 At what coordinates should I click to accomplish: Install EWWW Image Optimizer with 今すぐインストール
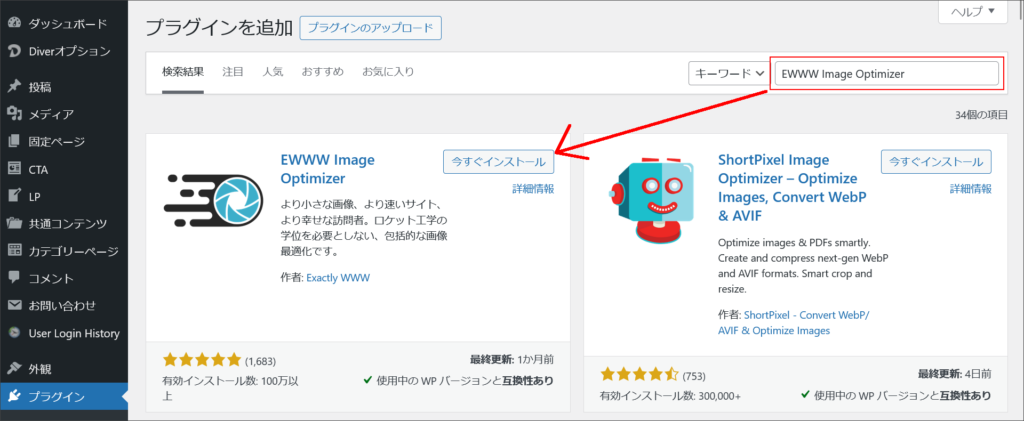pos(498,161)
